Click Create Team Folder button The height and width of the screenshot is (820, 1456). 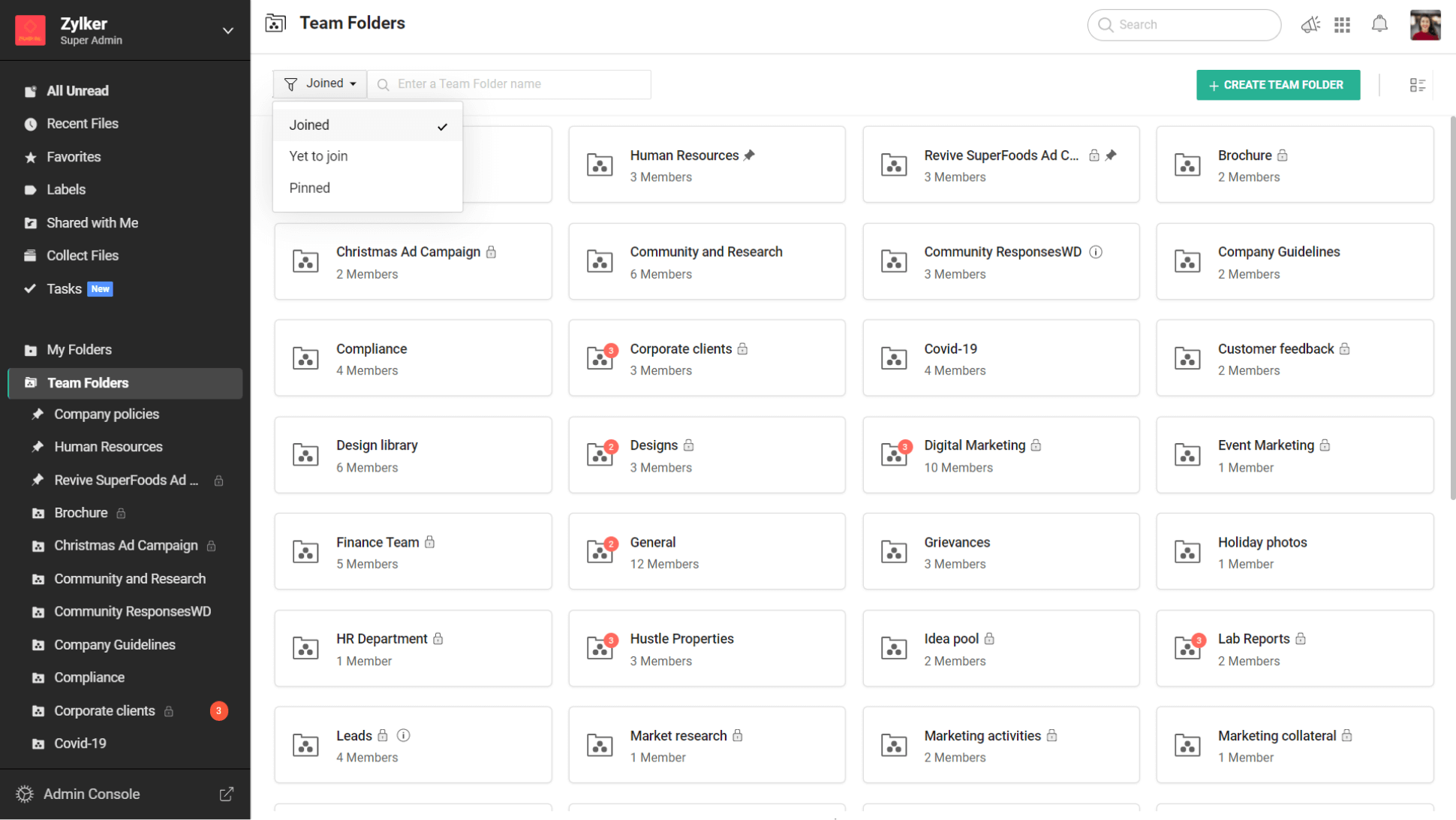coord(1277,85)
